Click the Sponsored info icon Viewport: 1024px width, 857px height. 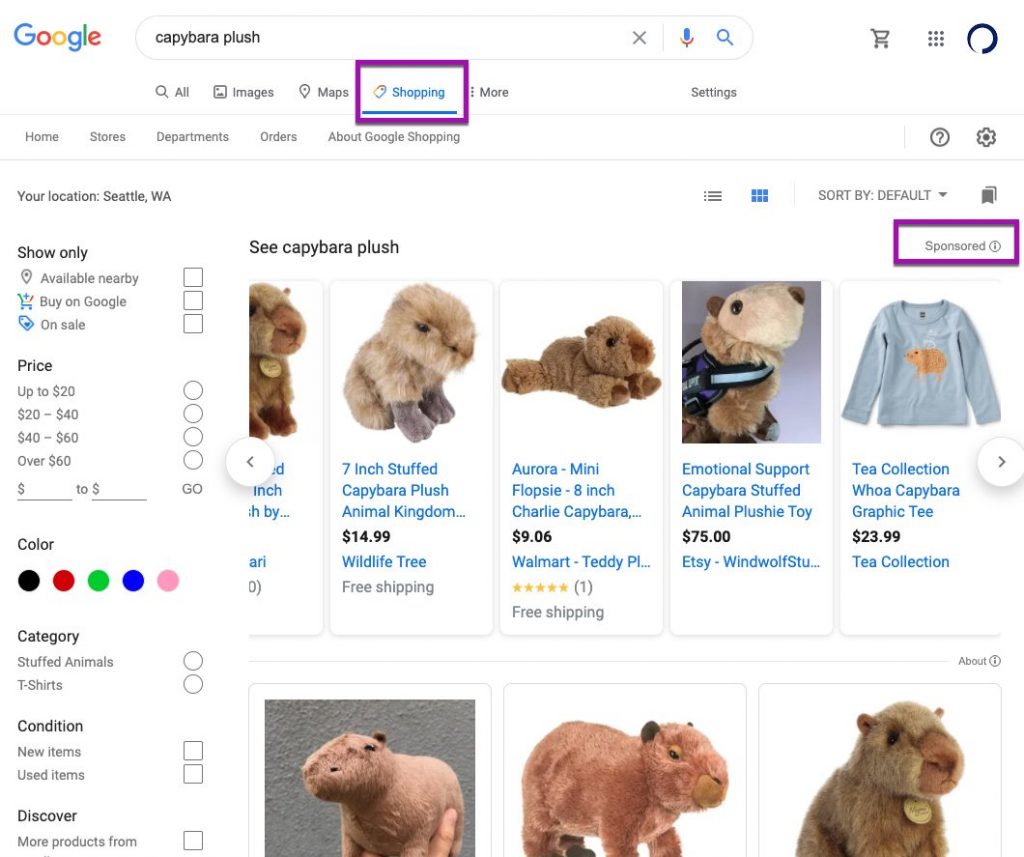click(995, 246)
